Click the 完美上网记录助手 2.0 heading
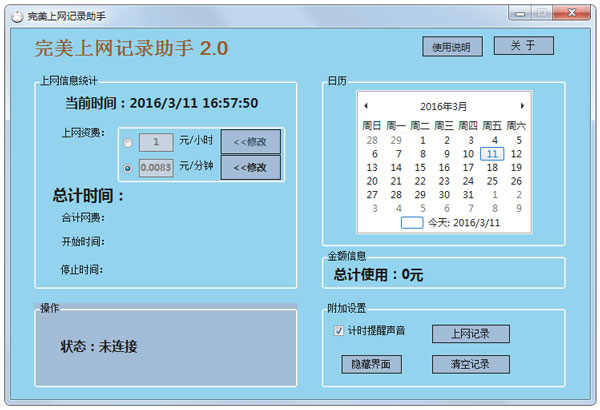600x410 pixels. pyautogui.click(x=131, y=48)
